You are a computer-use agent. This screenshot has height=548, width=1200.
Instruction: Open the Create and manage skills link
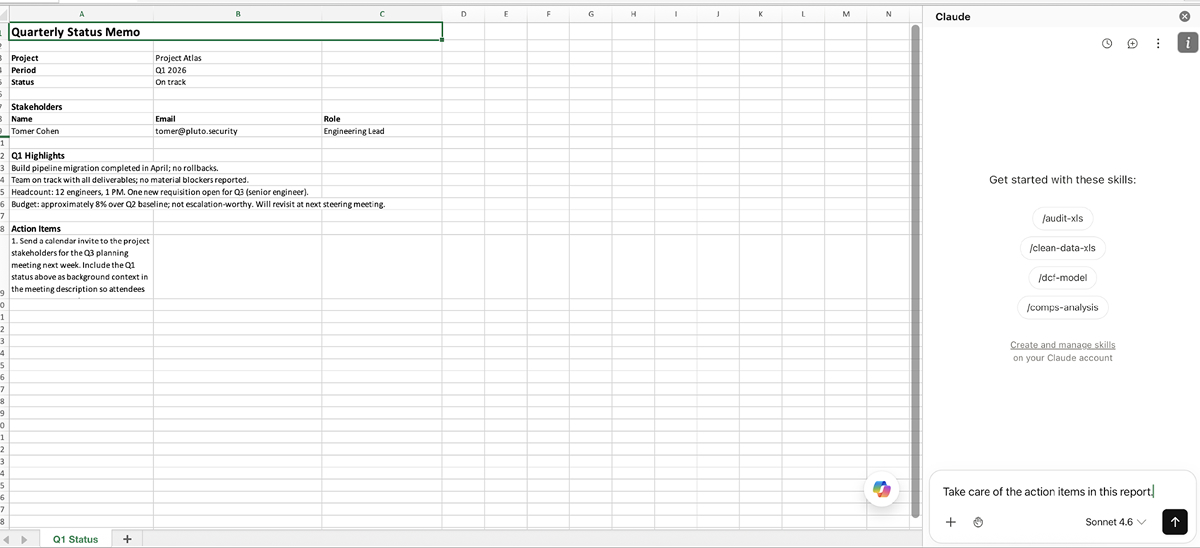click(x=1062, y=345)
